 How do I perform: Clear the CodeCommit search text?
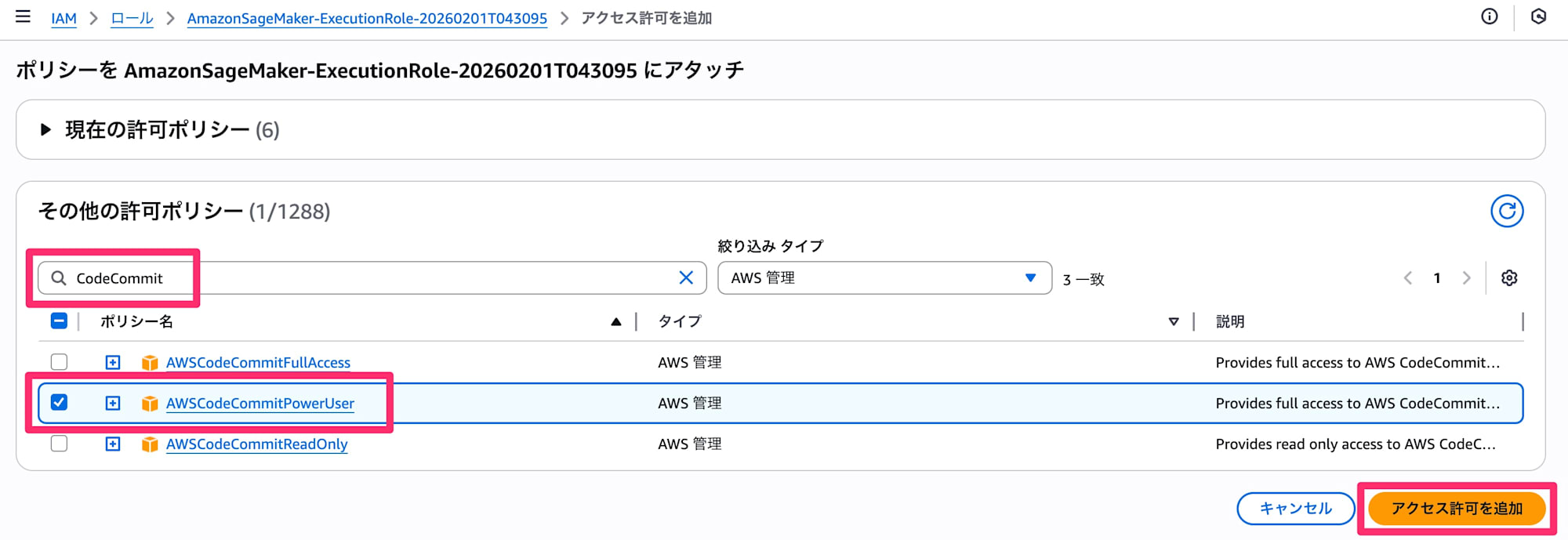[x=686, y=277]
